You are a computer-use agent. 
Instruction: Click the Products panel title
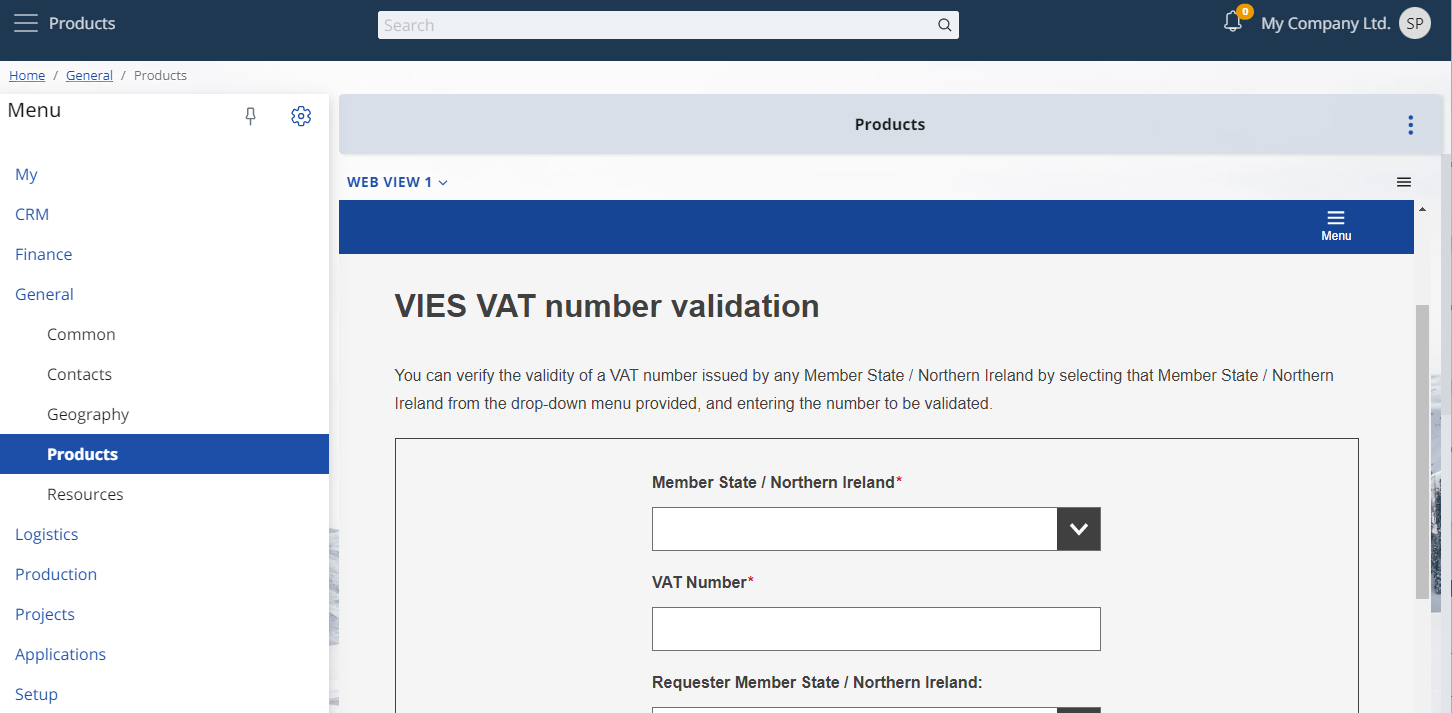click(890, 125)
